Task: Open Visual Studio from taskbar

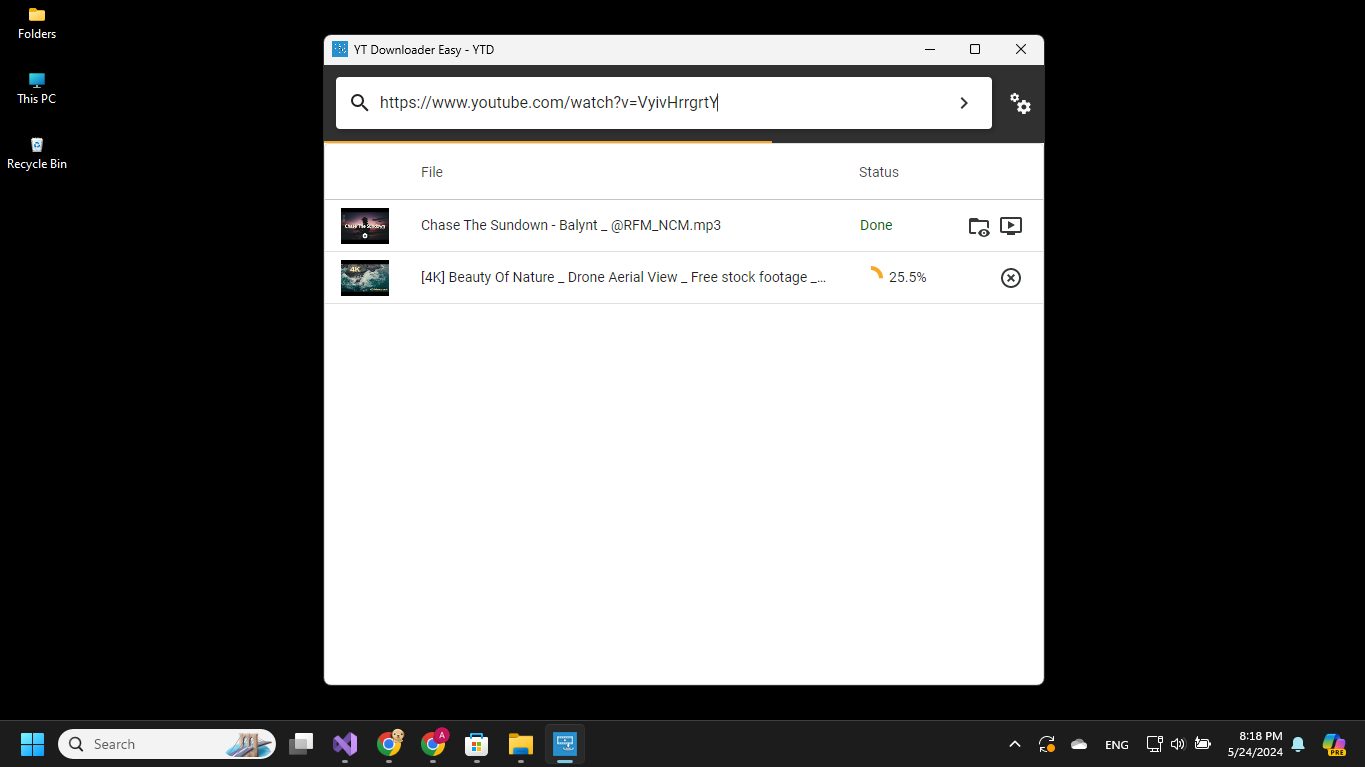Action: 345,744
